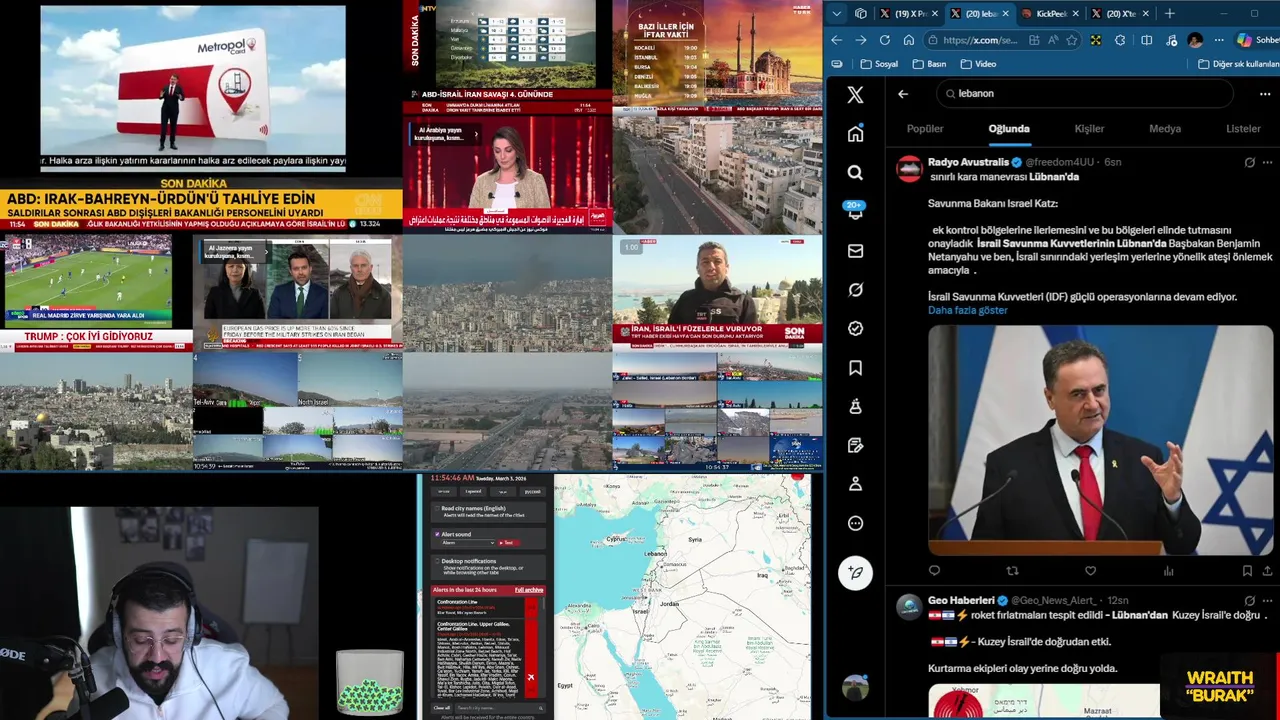
Task: Switch to the Kişiler tab
Action: click(1089, 129)
